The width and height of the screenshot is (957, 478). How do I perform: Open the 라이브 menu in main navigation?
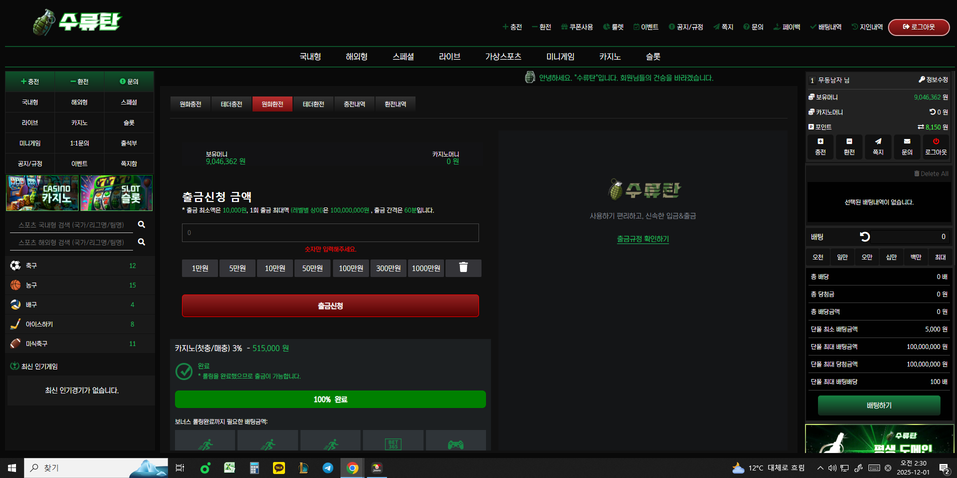[450, 57]
